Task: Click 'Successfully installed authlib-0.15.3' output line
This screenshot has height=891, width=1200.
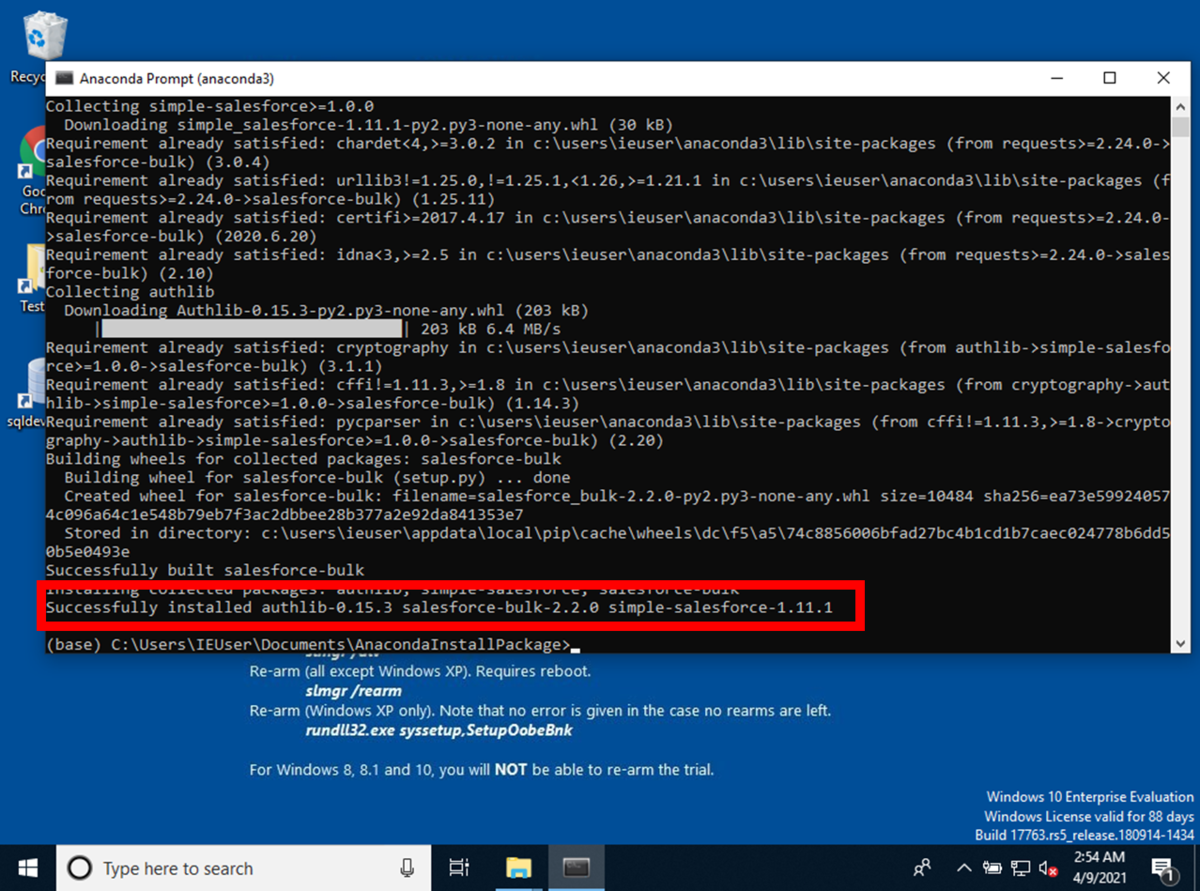Action: pyautogui.click(x=439, y=607)
